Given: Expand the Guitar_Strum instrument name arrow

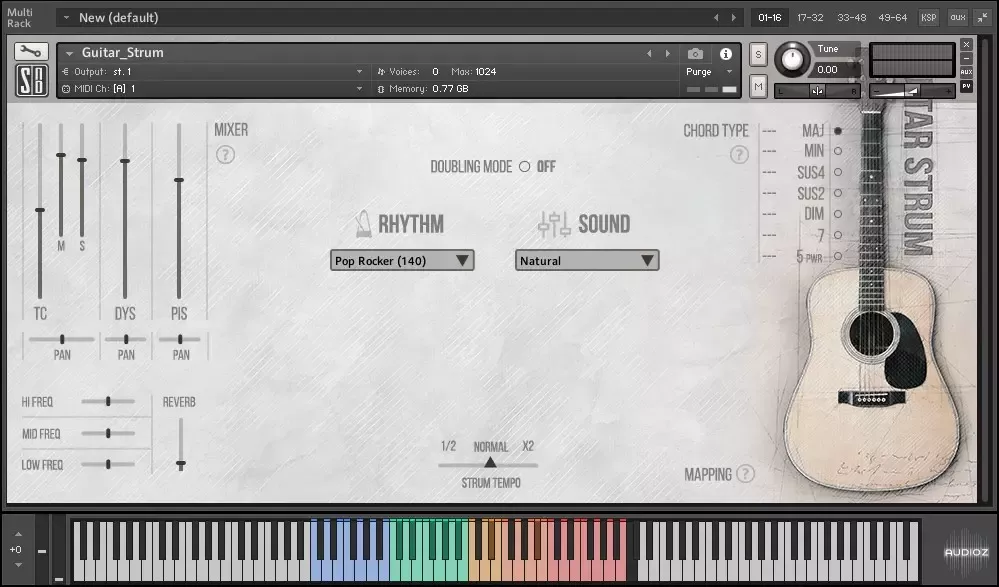Looking at the screenshot, I should coord(69,54).
